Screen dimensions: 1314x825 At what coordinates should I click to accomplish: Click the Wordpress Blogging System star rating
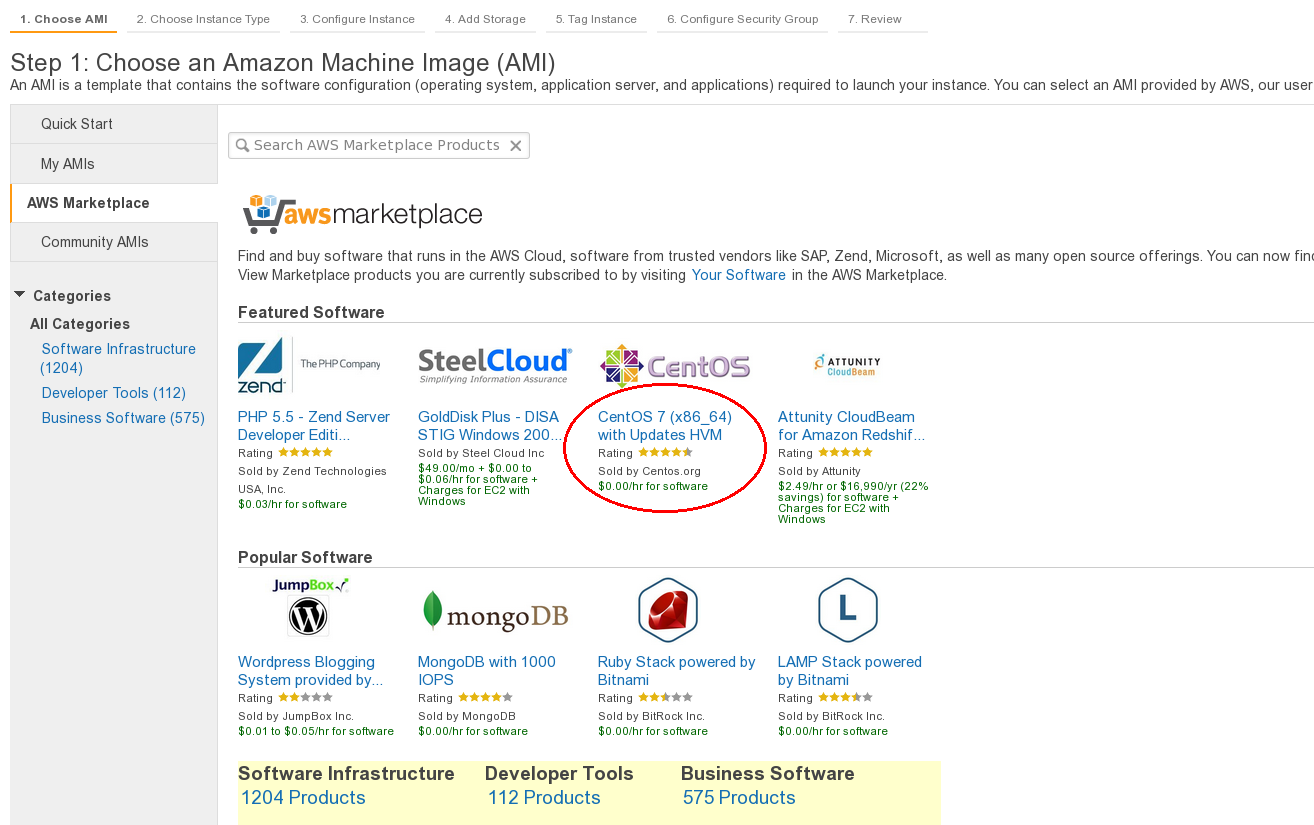click(305, 698)
